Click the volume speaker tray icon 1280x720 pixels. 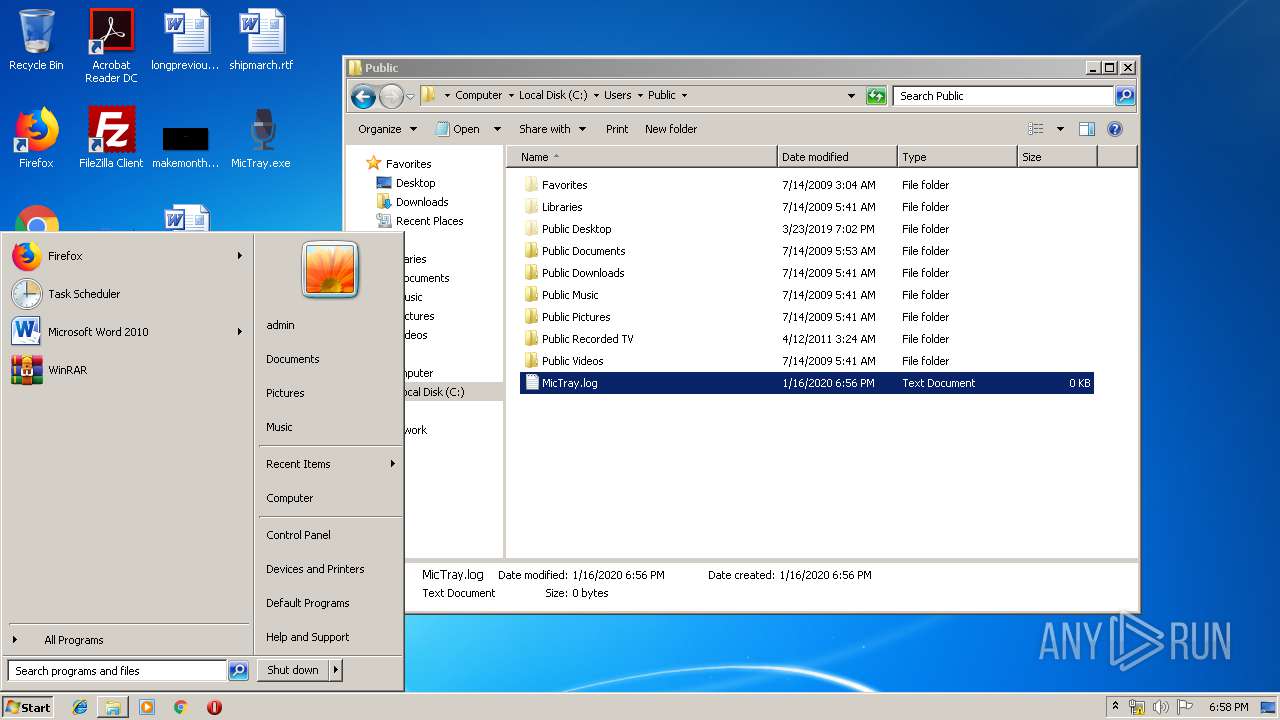pyautogui.click(x=1160, y=707)
